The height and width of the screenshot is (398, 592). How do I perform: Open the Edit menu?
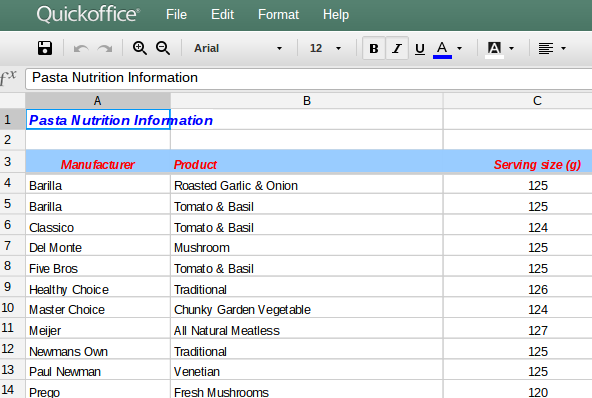(x=222, y=15)
